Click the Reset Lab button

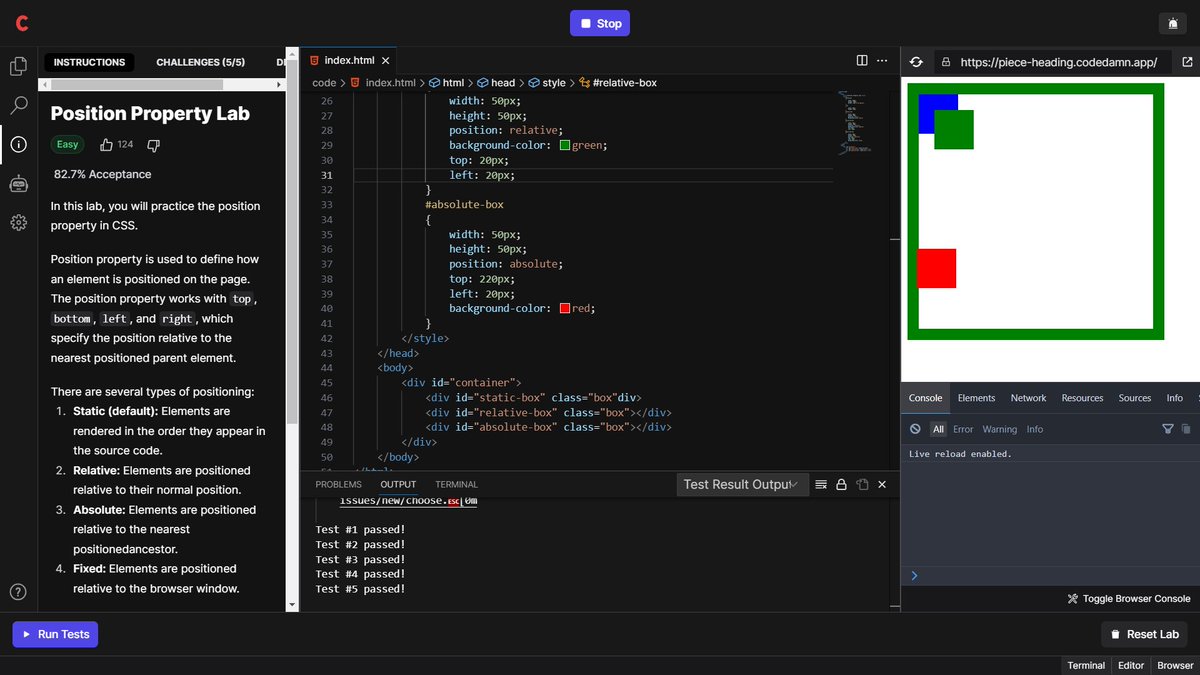coord(1144,634)
